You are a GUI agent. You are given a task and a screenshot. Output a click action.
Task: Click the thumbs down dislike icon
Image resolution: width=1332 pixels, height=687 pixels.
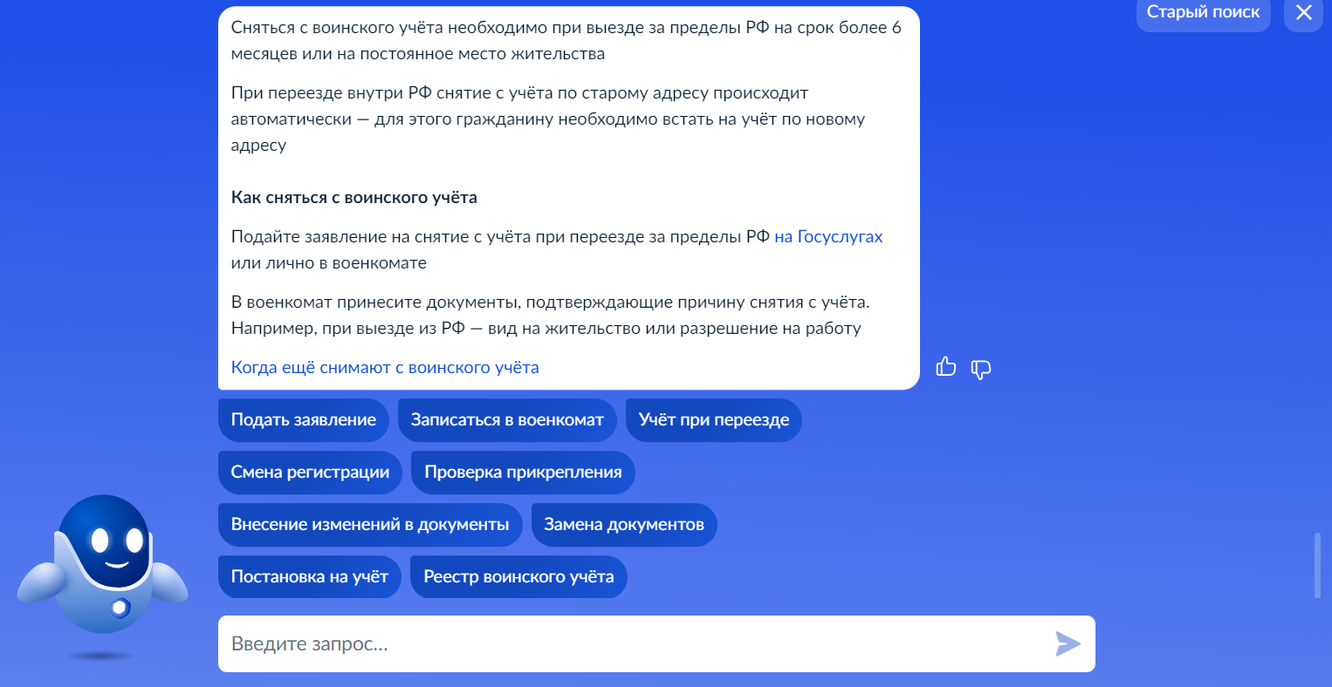click(x=981, y=369)
